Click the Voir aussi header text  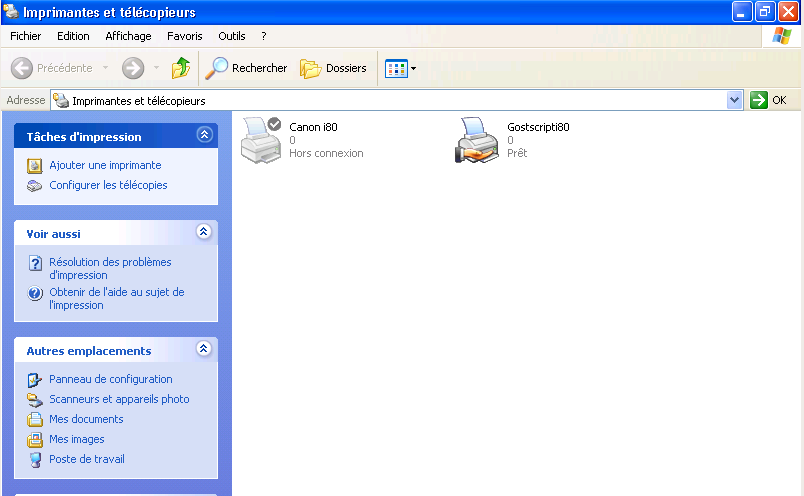53,234
